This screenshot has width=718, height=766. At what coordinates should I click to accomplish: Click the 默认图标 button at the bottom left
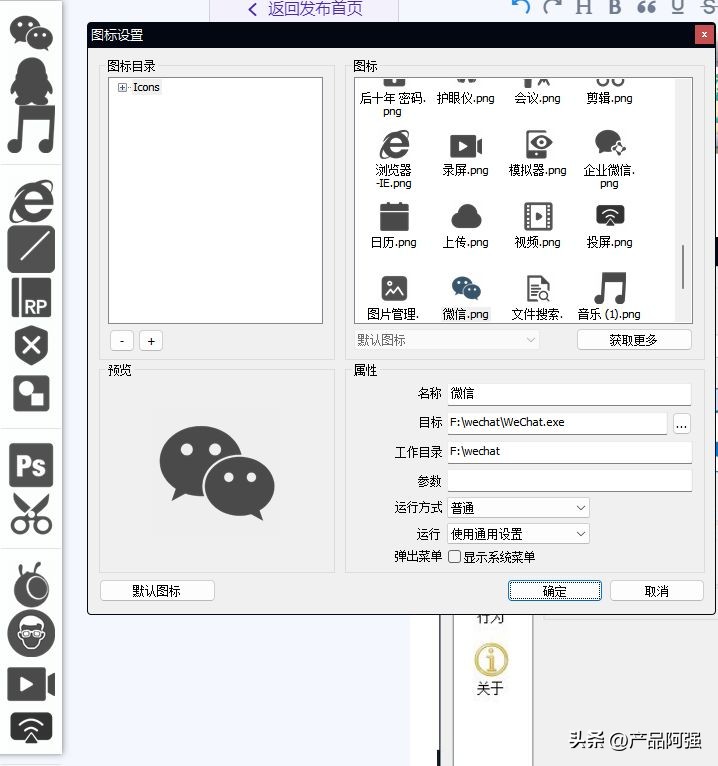point(157,591)
